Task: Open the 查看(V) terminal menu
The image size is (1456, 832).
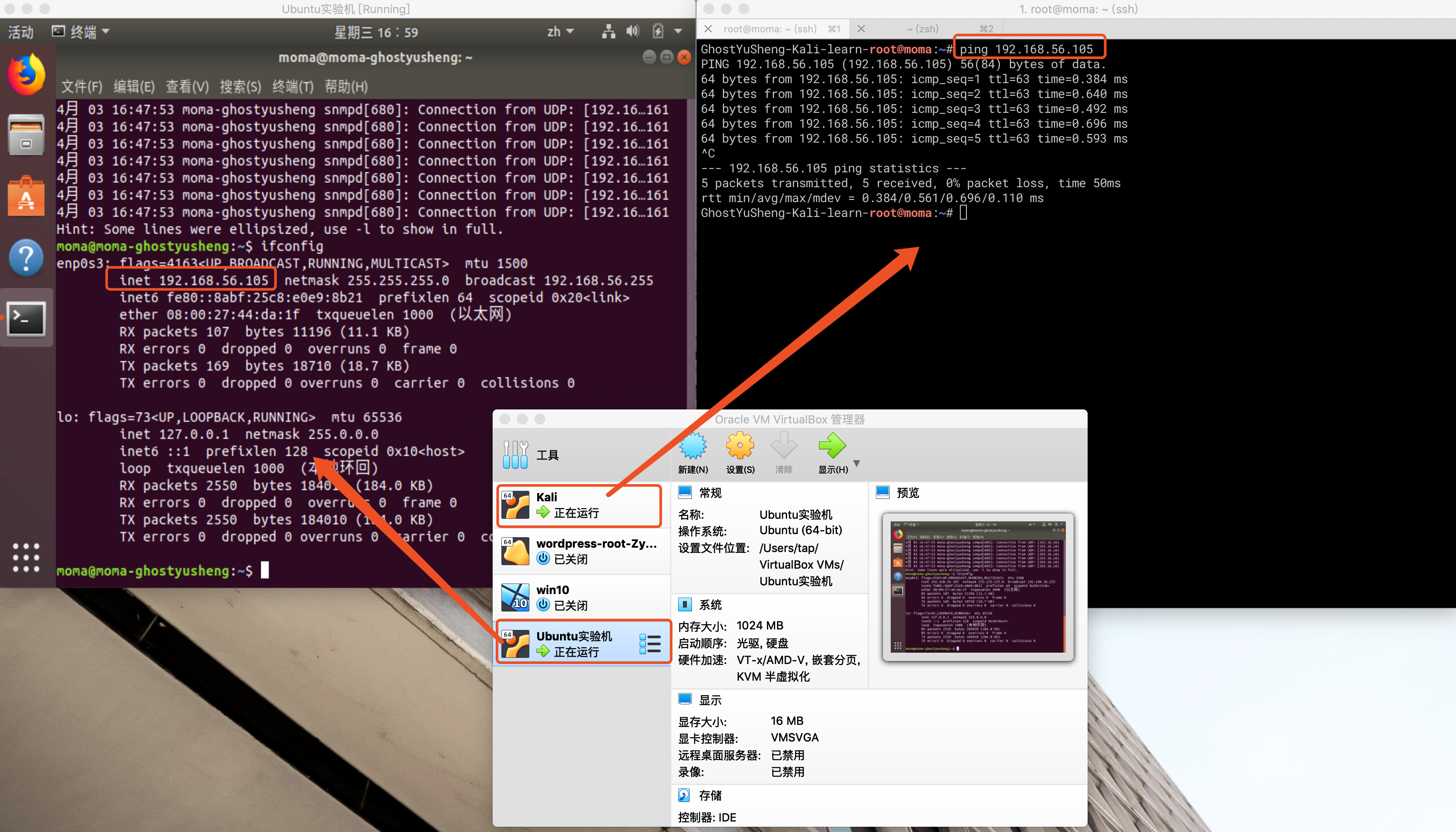Action: pos(187,86)
